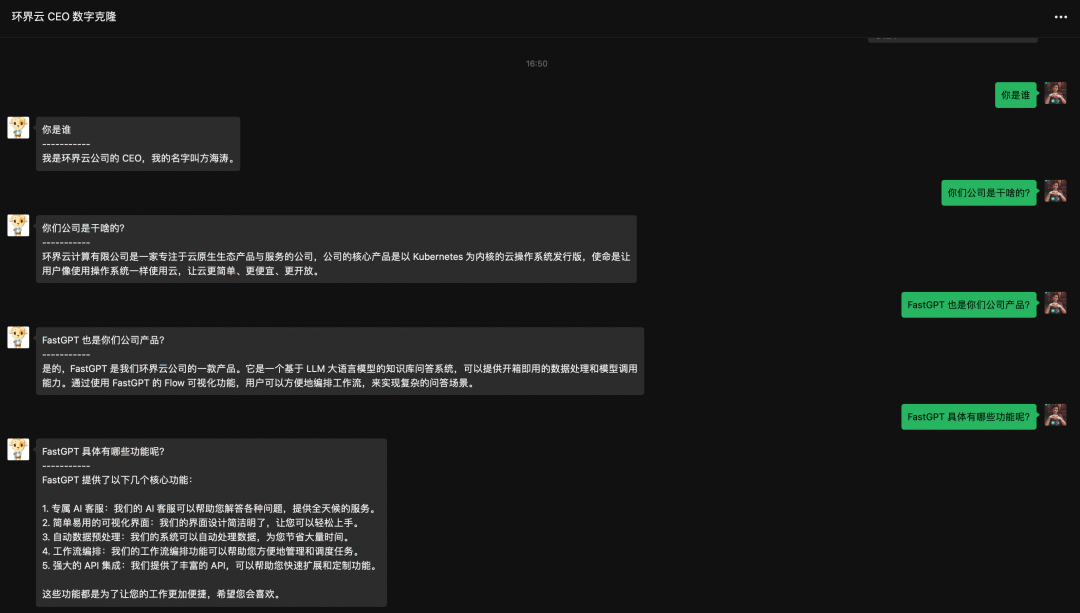Click the quoted 你们公司是干啥的? heading in the reply
Viewport: 1080px width, 613px height.
pos(83,228)
